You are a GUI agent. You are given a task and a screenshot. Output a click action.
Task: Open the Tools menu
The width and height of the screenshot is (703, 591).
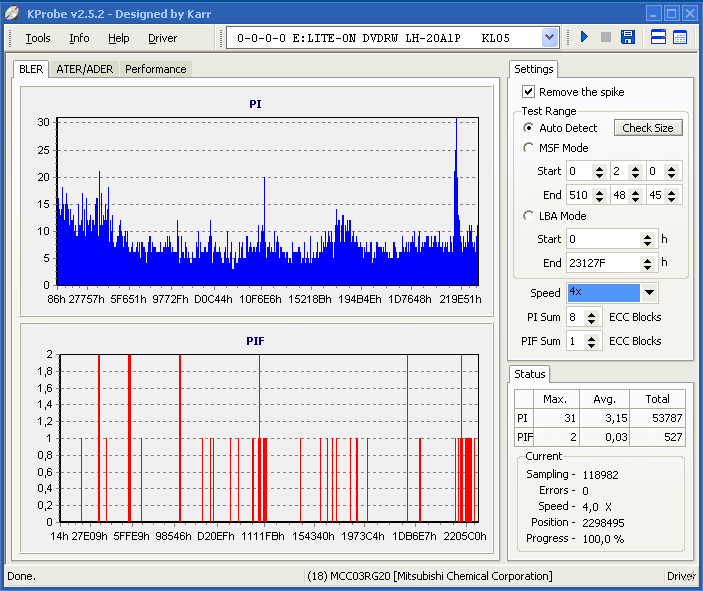pyautogui.click(x=38, y=38)
